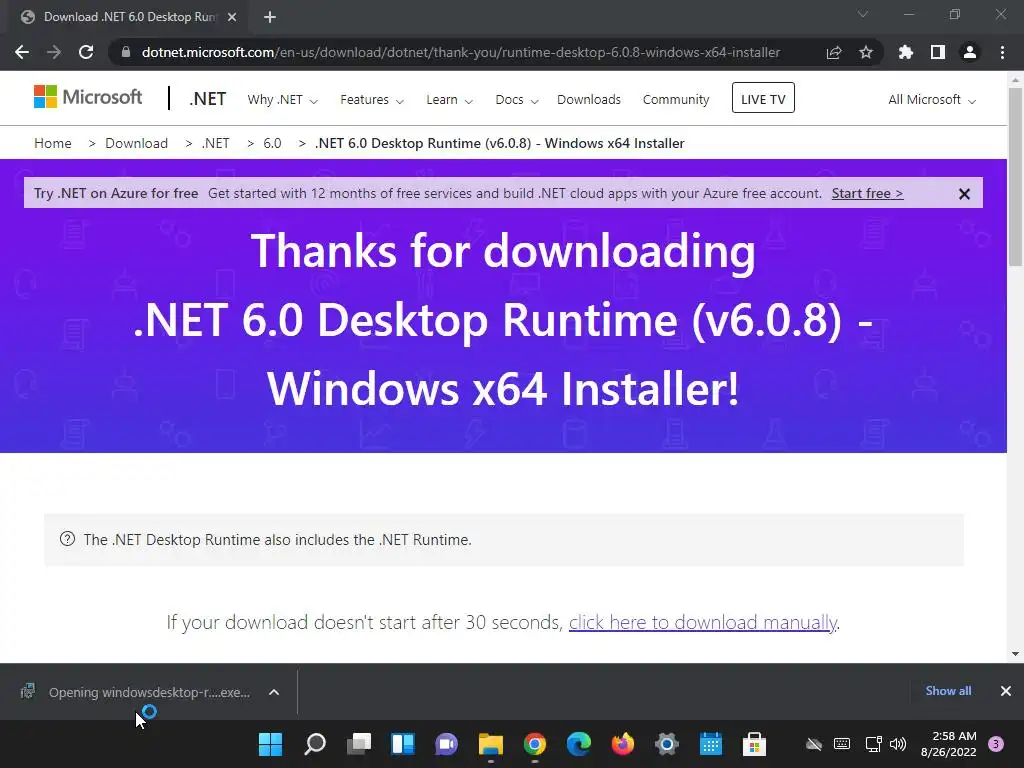This screenshot has width=1024, height=768.
Task: Open the Calendar app on taskbar
Action: click(x=711, y=744)
